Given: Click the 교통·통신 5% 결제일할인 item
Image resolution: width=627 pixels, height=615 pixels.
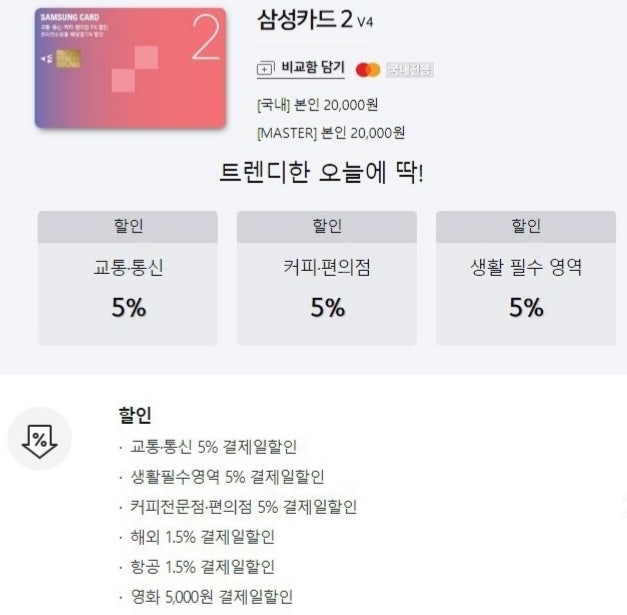Looking at the screenshot, I should 214,447.
